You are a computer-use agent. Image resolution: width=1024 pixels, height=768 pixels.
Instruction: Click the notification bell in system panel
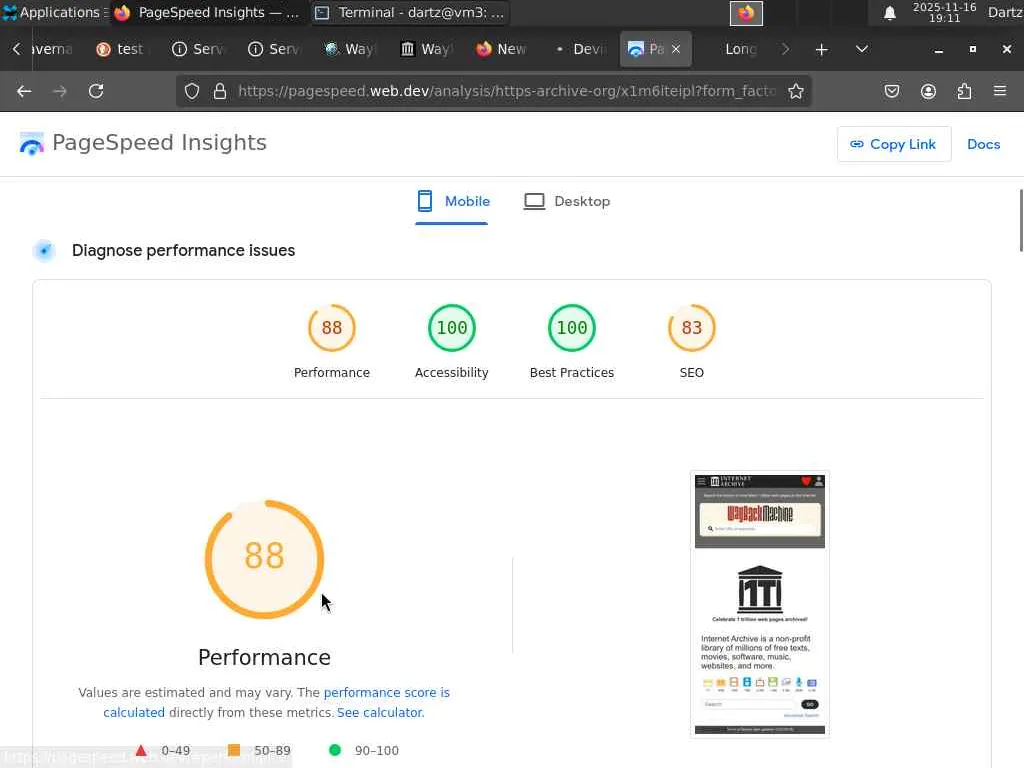(889, 13)
